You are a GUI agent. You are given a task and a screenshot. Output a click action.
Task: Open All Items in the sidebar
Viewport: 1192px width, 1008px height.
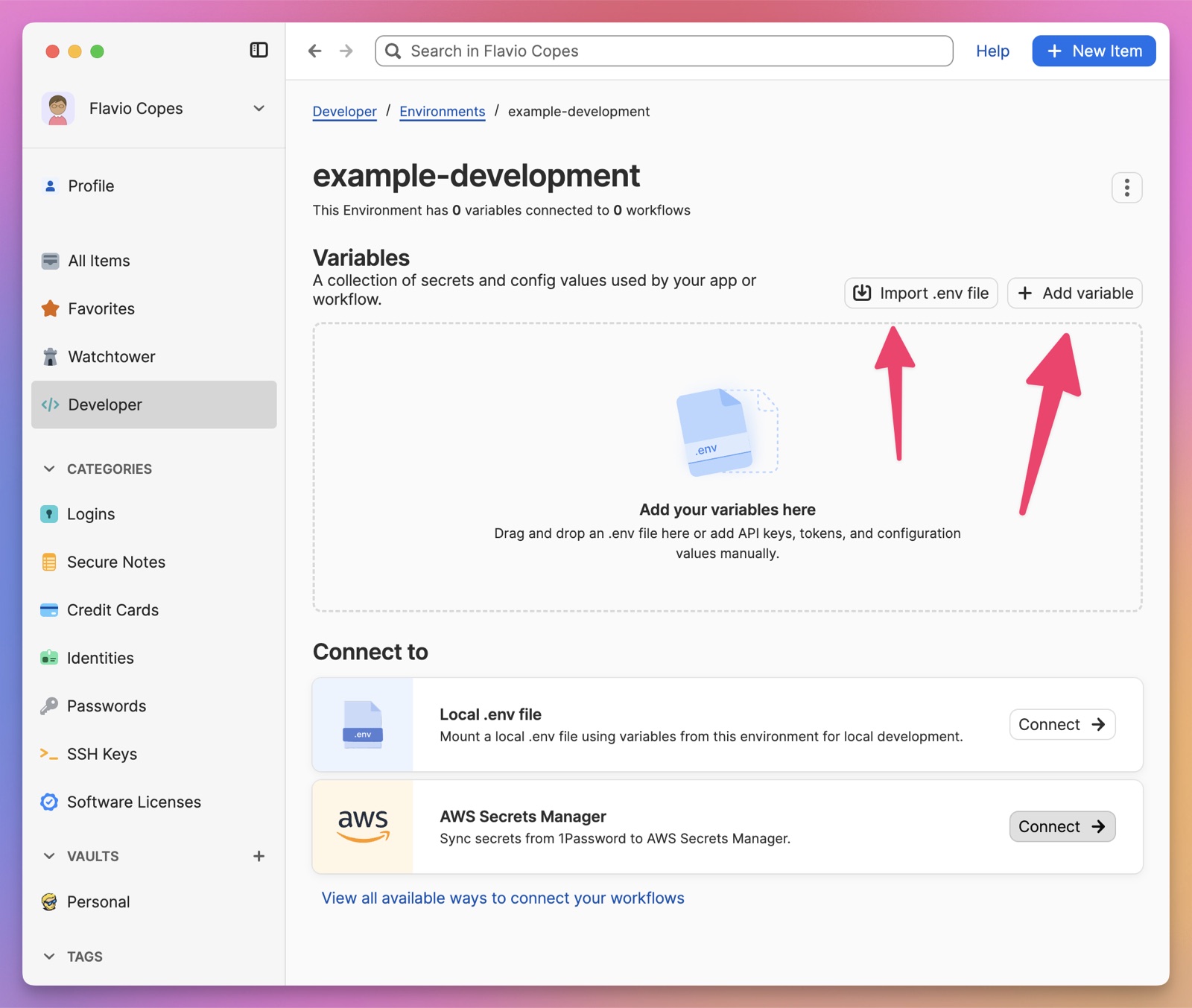click(x=154, y=261)
